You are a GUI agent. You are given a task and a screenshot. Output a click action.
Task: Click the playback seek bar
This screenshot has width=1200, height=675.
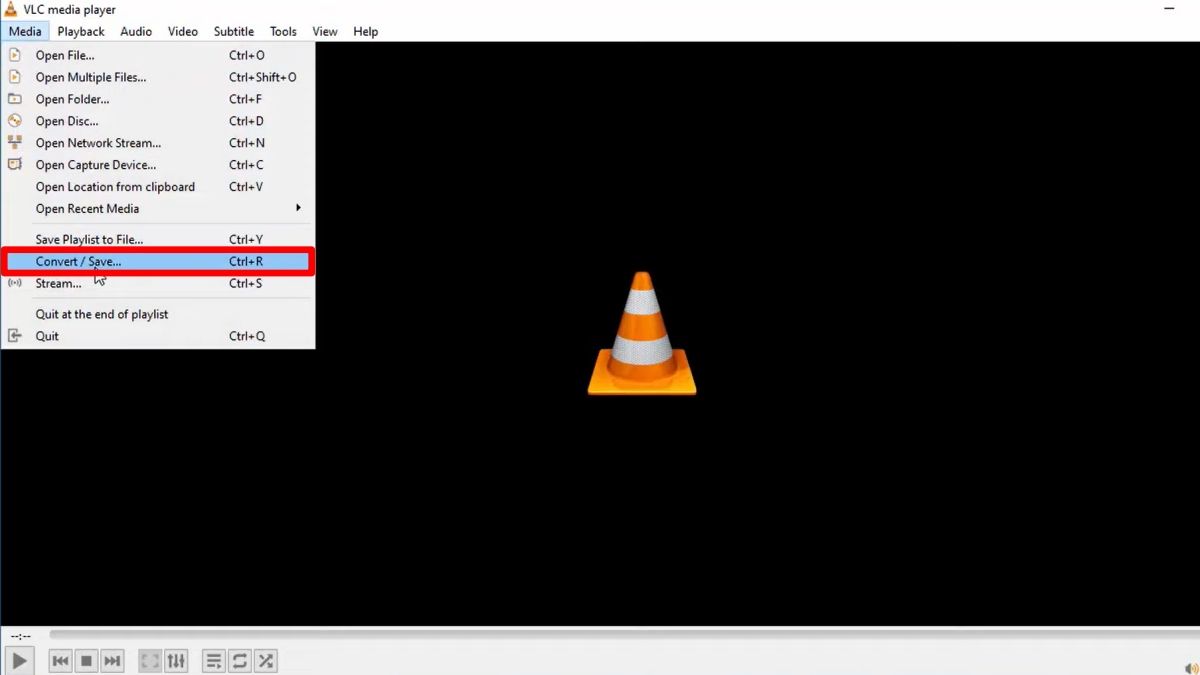tap(623, 635)
